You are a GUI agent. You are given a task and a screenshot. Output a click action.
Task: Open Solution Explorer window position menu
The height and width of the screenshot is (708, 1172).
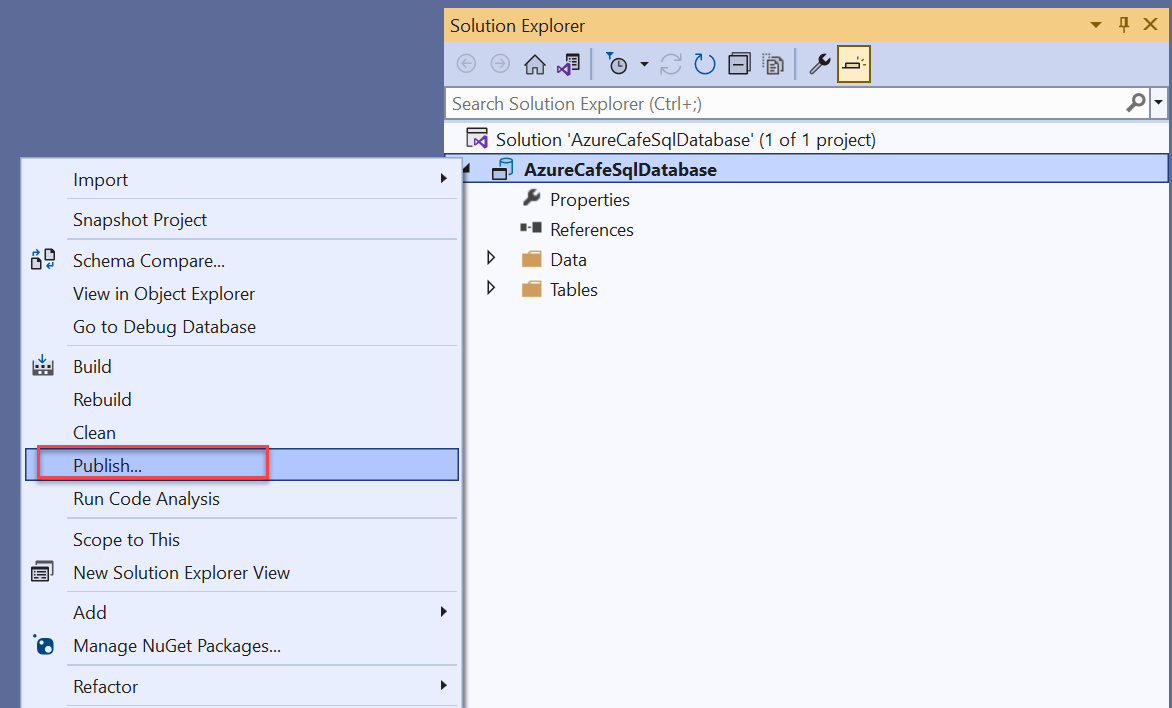(x=1096, y=25)
